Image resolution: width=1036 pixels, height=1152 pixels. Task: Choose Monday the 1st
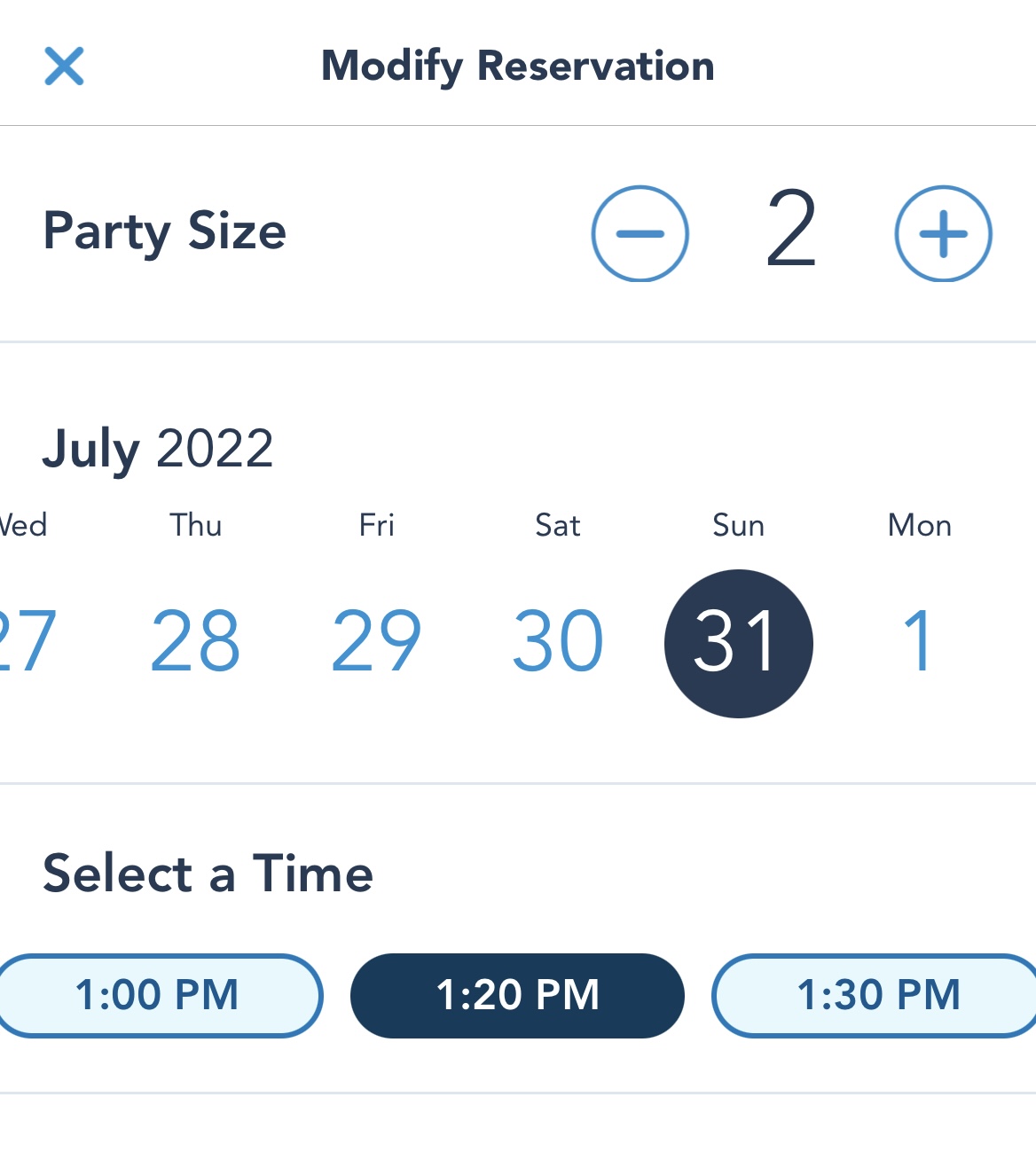coord(919,640)
